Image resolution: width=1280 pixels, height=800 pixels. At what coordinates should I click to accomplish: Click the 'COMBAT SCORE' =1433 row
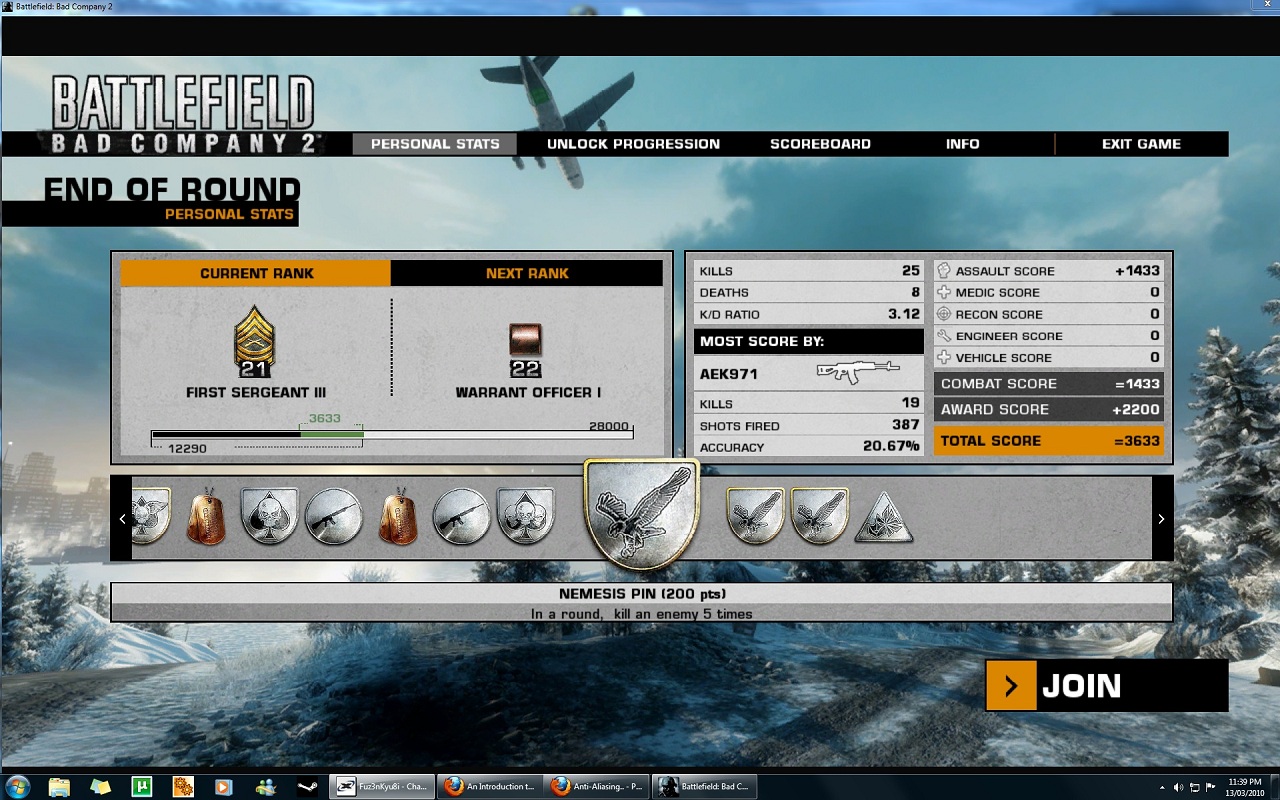pyautogui.click(x=1049, y=384)
